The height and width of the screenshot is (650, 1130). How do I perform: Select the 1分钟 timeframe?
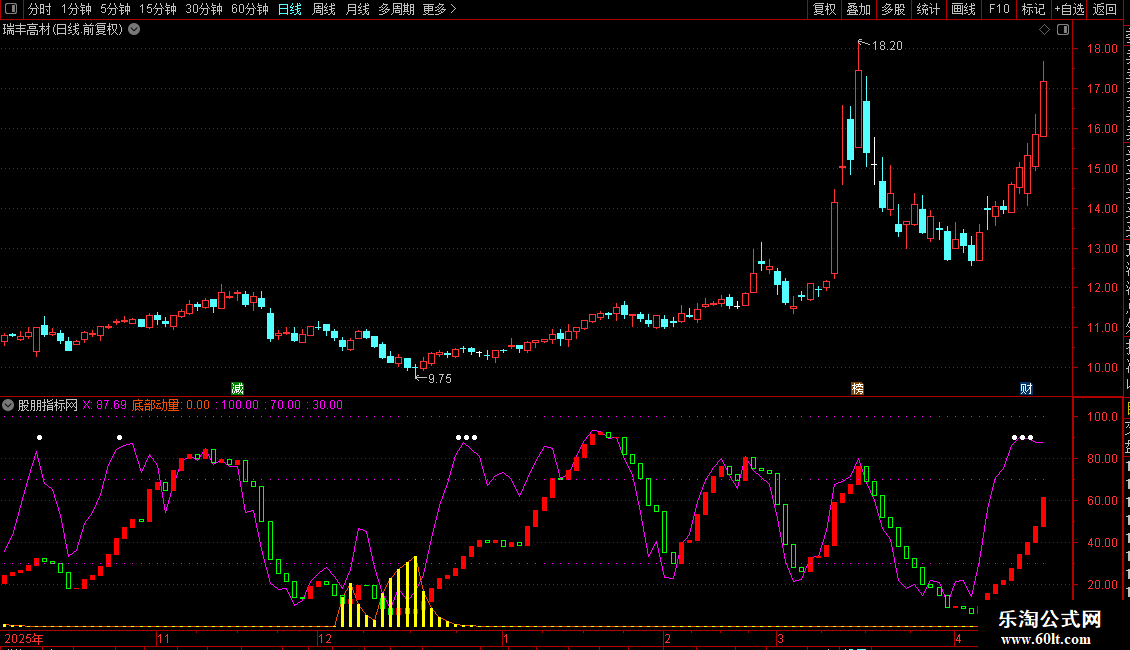coord(76,9)
